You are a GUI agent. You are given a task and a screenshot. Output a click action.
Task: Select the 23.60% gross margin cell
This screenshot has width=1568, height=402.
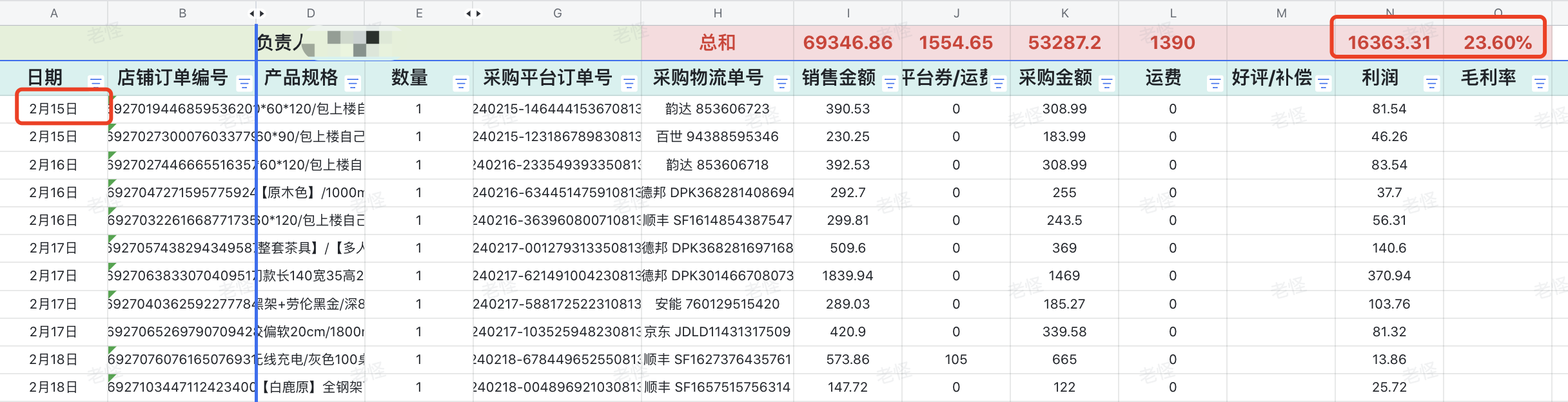click(1497, 43)
